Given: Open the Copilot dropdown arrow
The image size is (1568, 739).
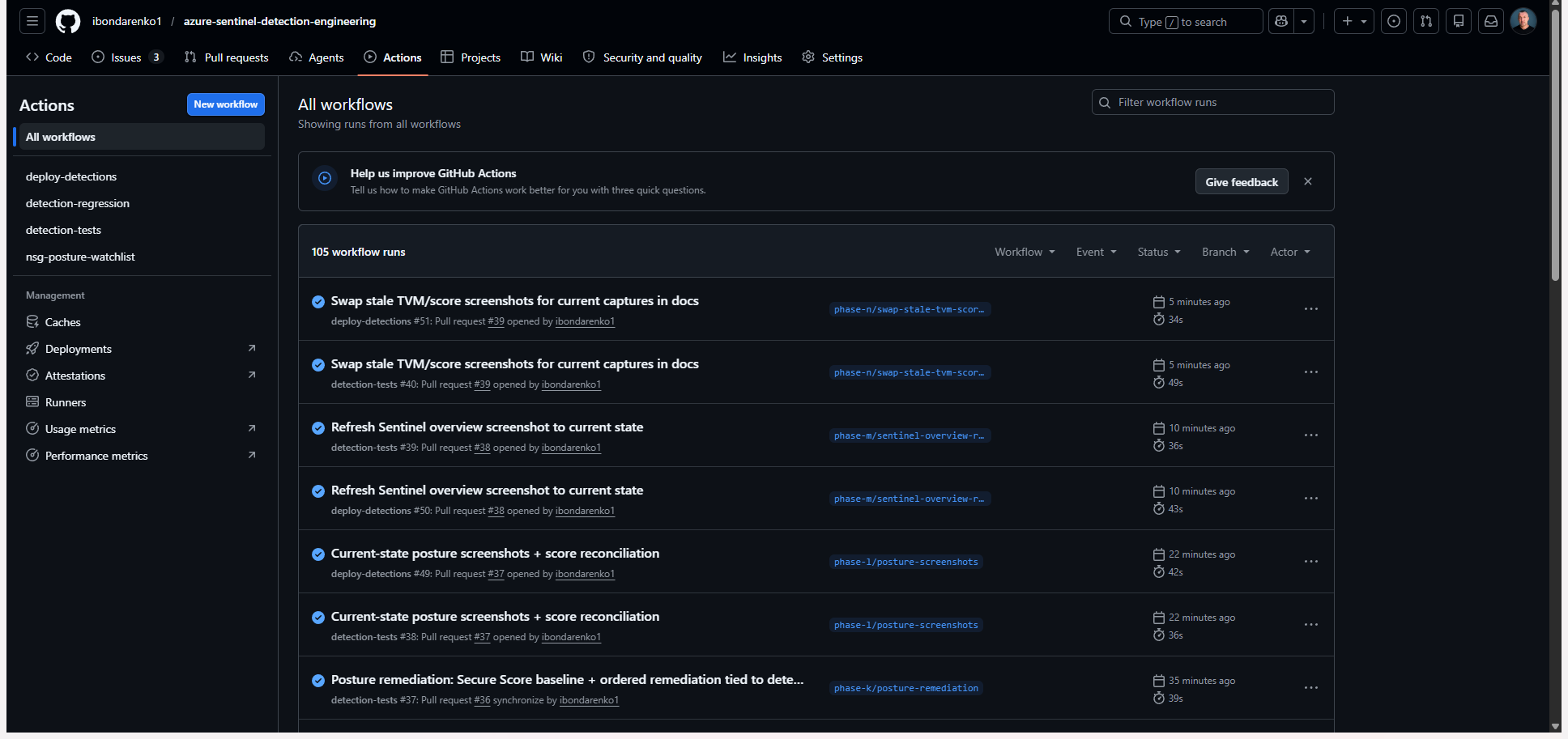Looking at the screenshot, I should pyautogui.click(x=1304, y=21).
